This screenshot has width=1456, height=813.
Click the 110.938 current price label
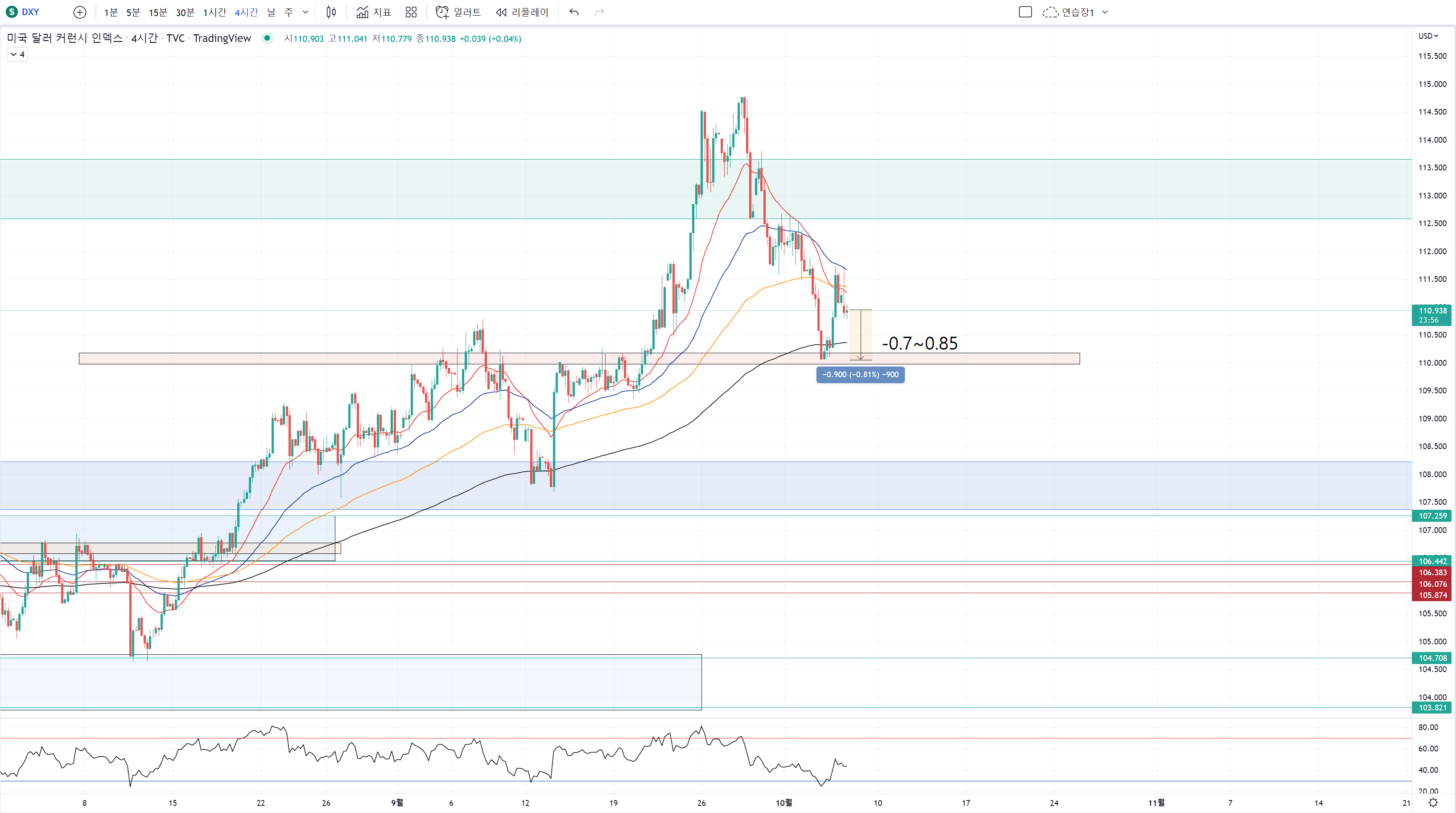click(x=1432, y=310)
